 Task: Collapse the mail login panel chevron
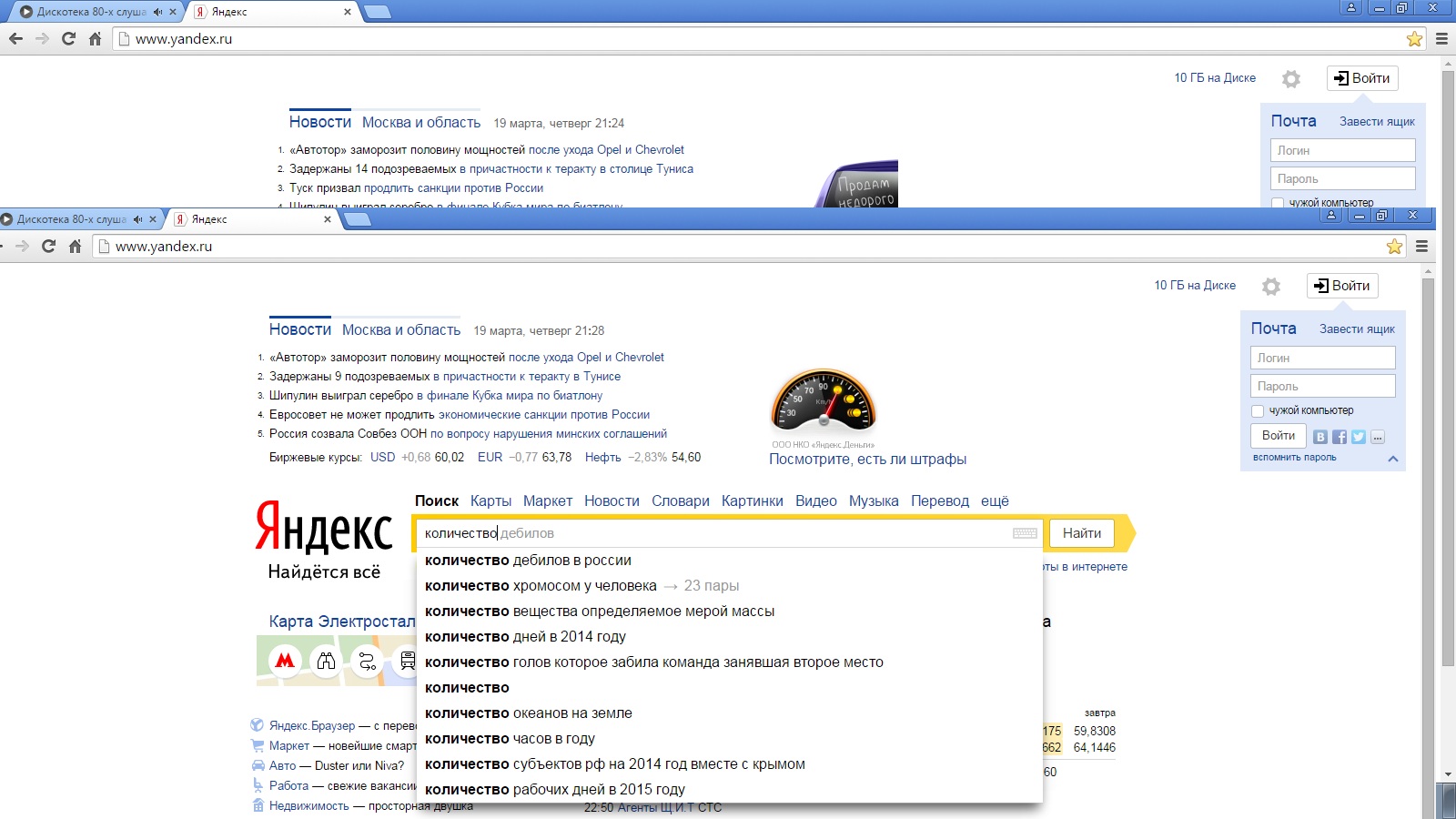pyautogui.click(x=1392, y=459)
